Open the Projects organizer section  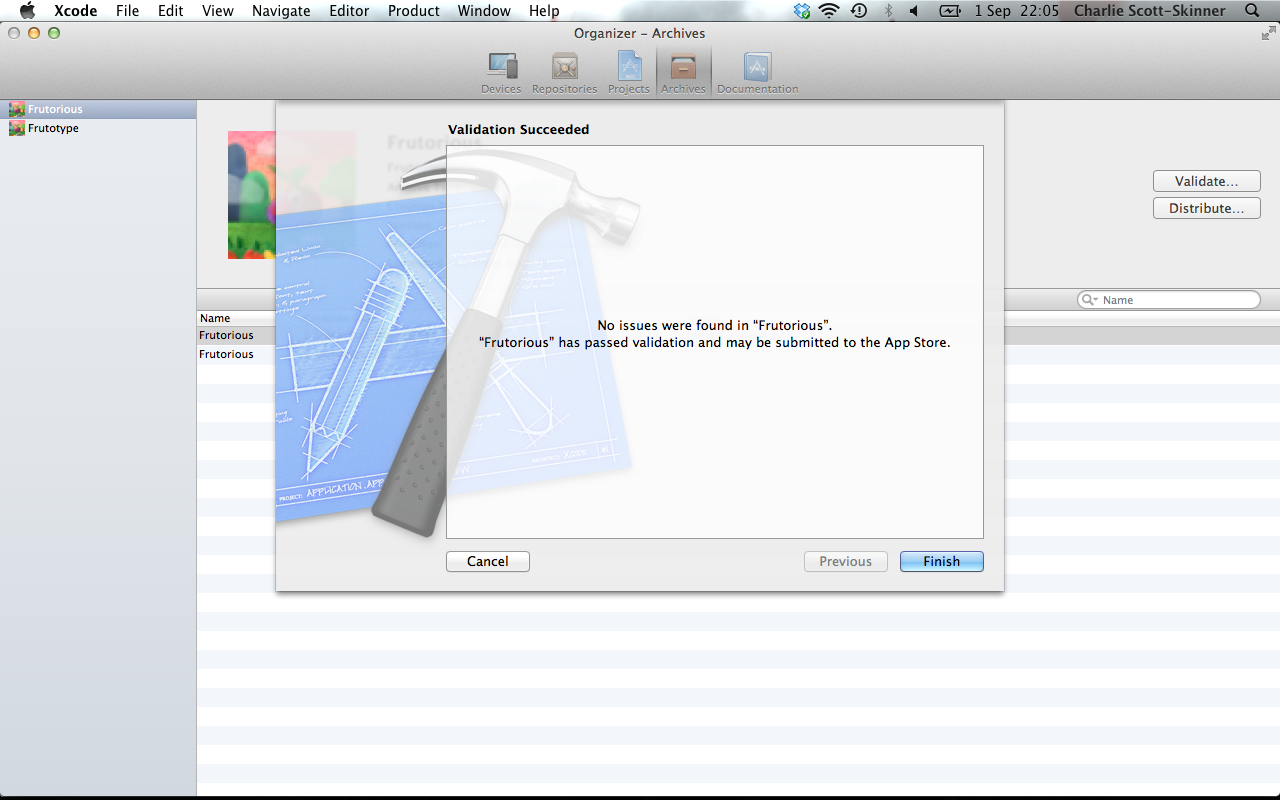coord(628,73)
